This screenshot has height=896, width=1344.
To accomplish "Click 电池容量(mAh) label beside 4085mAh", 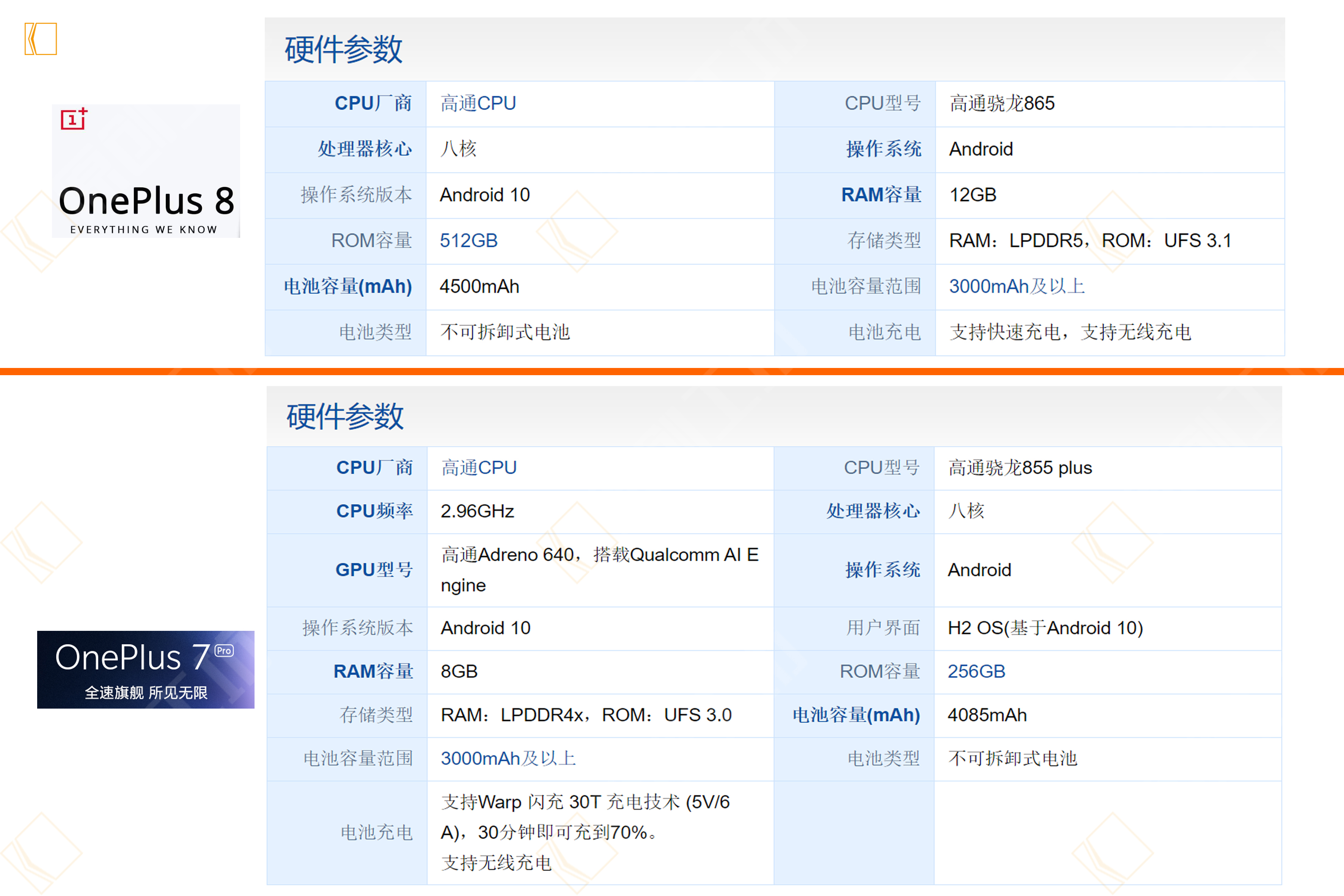I will pos(856,715).
